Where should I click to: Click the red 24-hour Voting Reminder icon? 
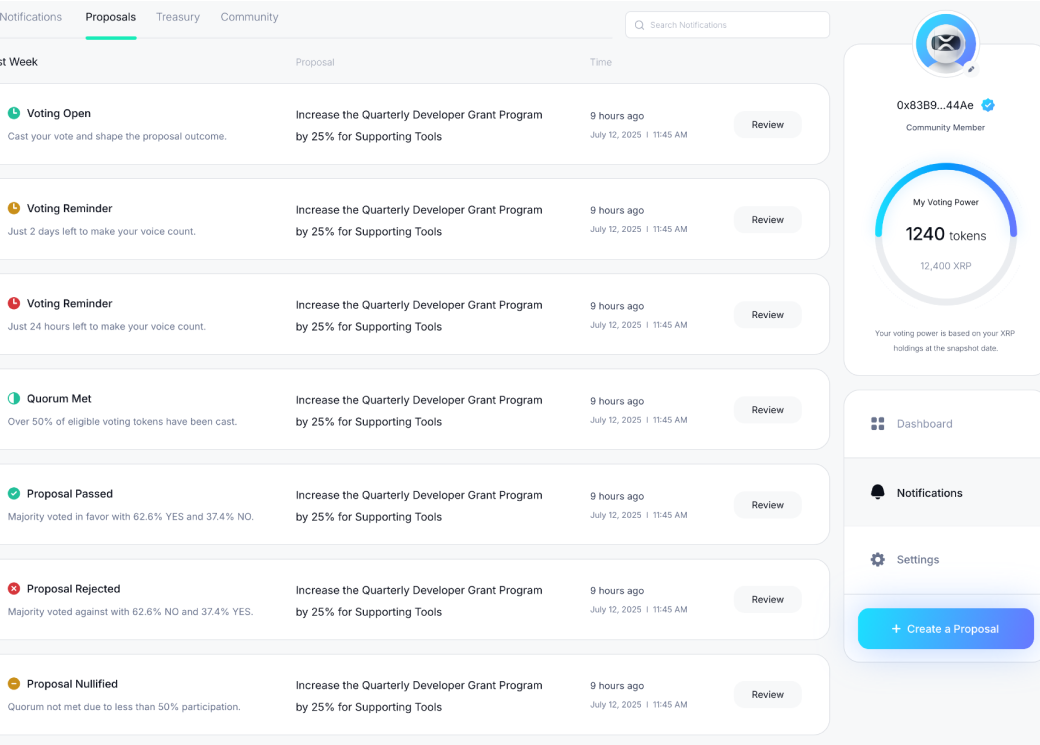[x=14, y=303]
